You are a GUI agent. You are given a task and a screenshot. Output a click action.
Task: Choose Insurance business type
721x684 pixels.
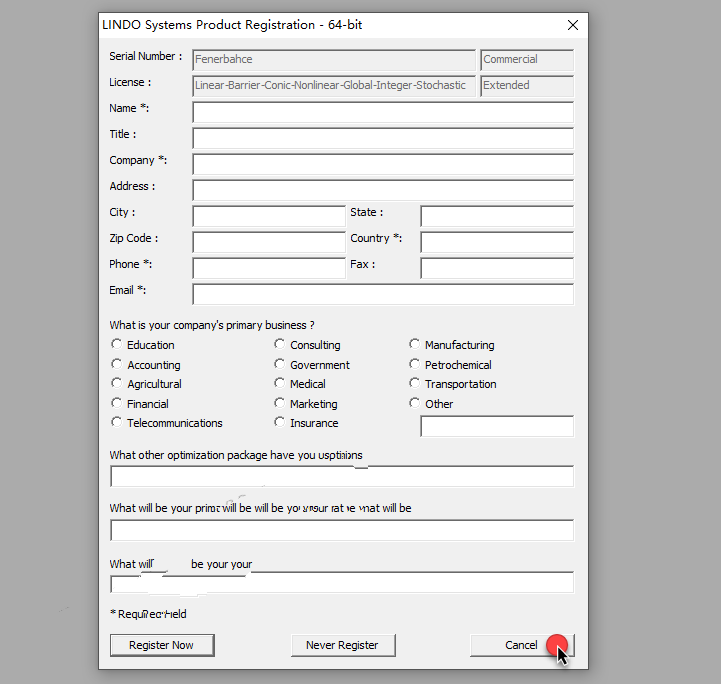279,422
